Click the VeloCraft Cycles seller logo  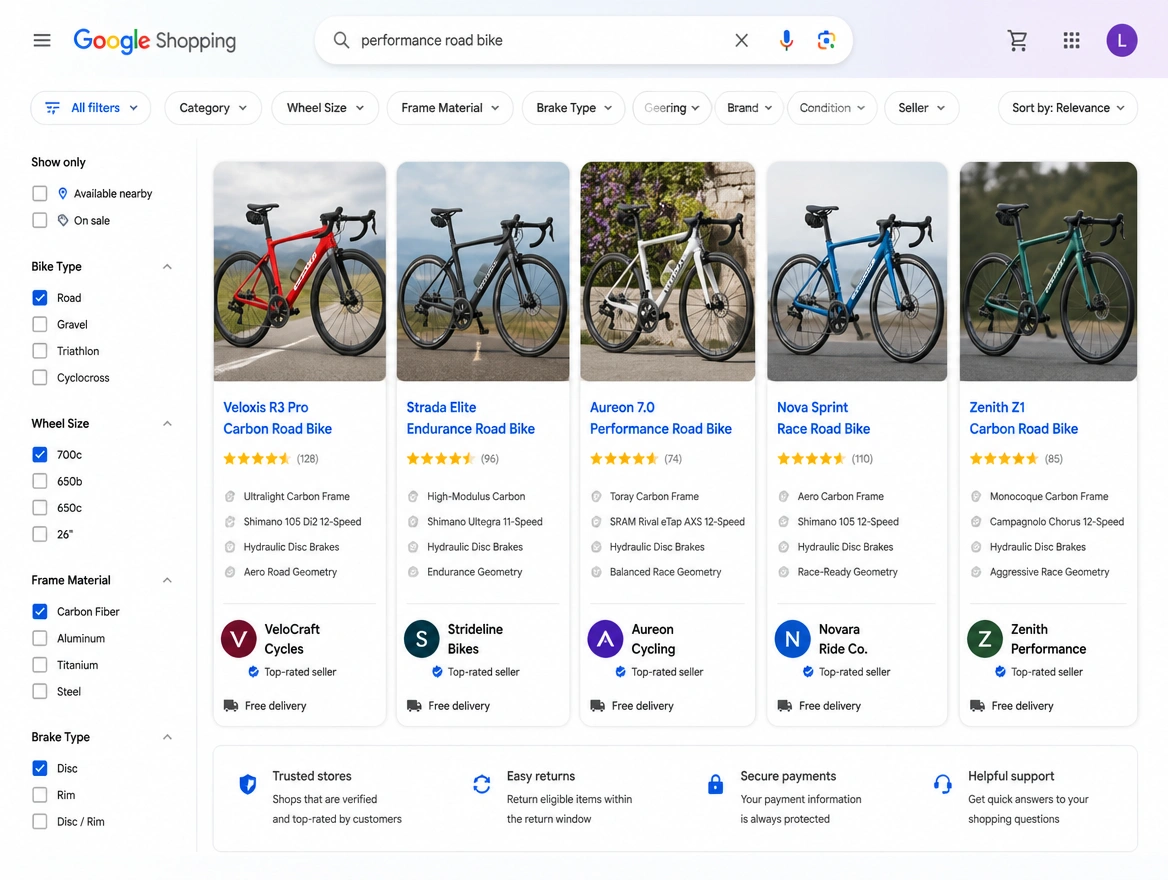tap(238, 639)
